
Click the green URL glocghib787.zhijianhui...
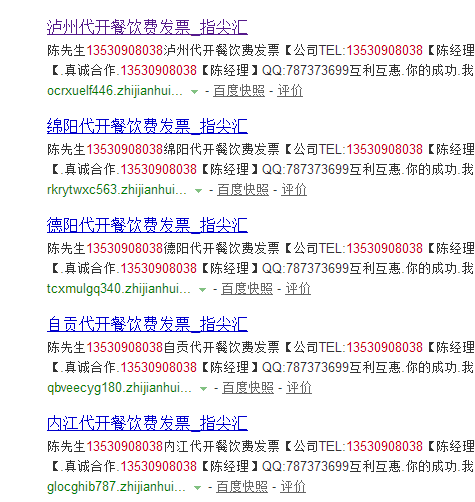click(x=117, y=487)
